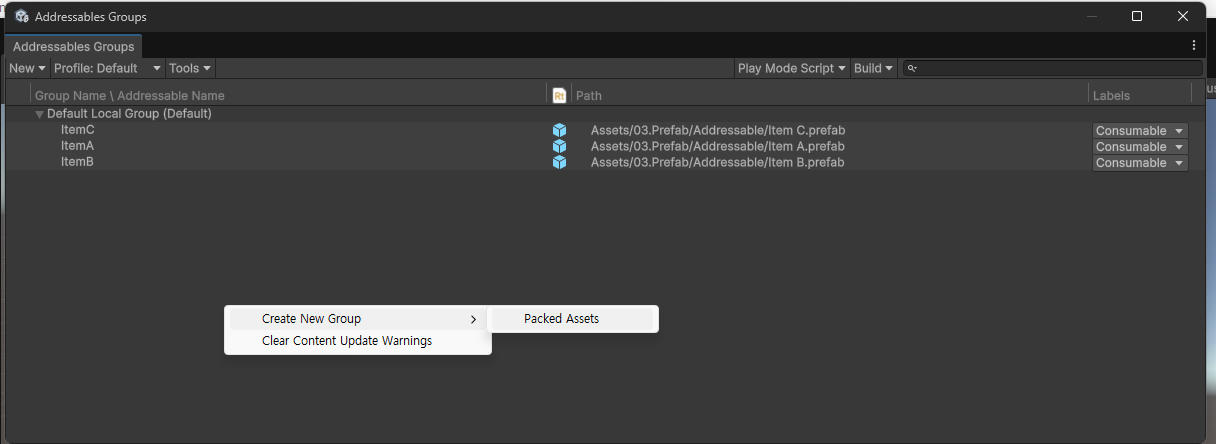Click the Group Name \ Addressable Name header

(x=130, y=96)
